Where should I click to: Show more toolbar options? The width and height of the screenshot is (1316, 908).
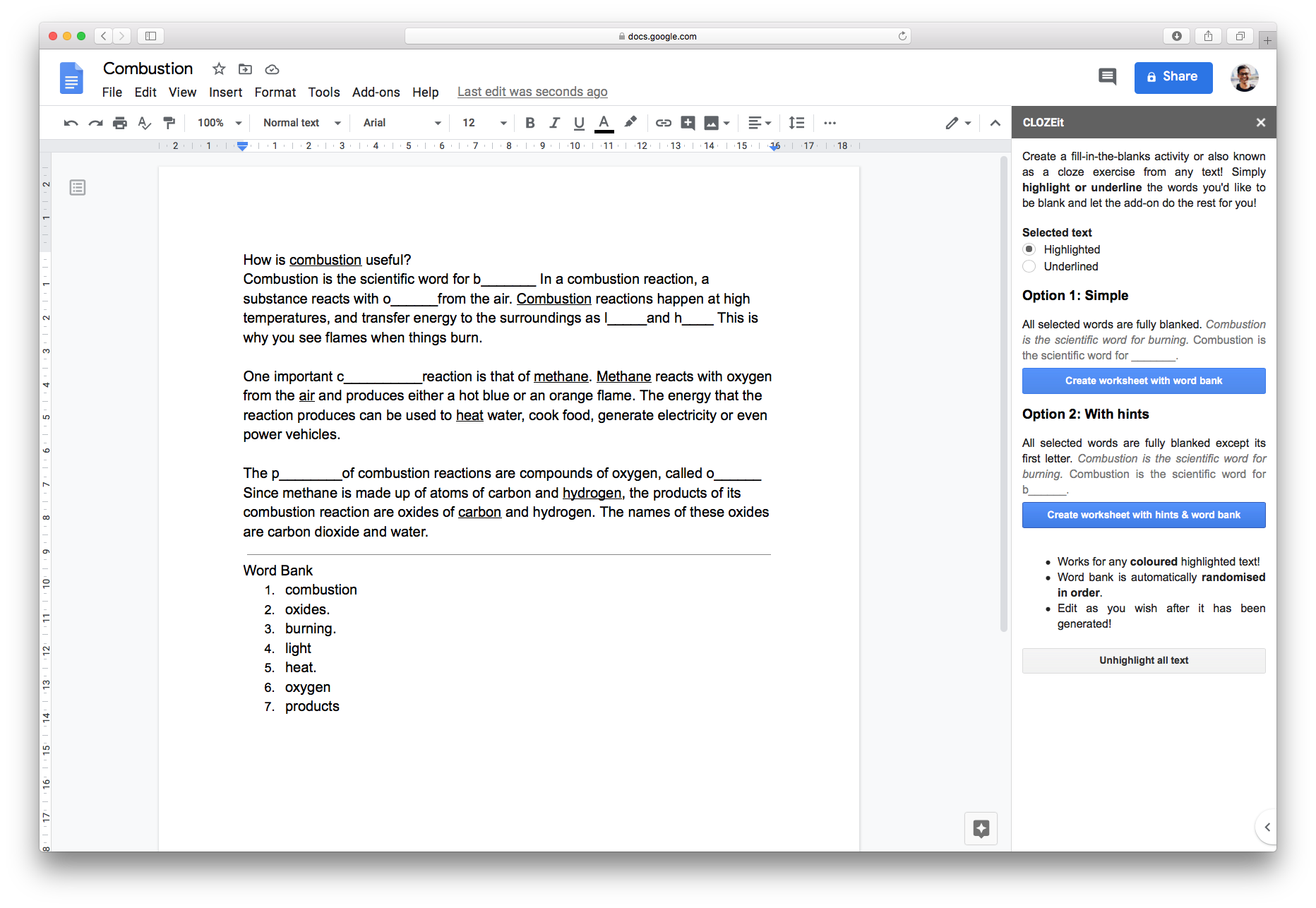point(830,123)
